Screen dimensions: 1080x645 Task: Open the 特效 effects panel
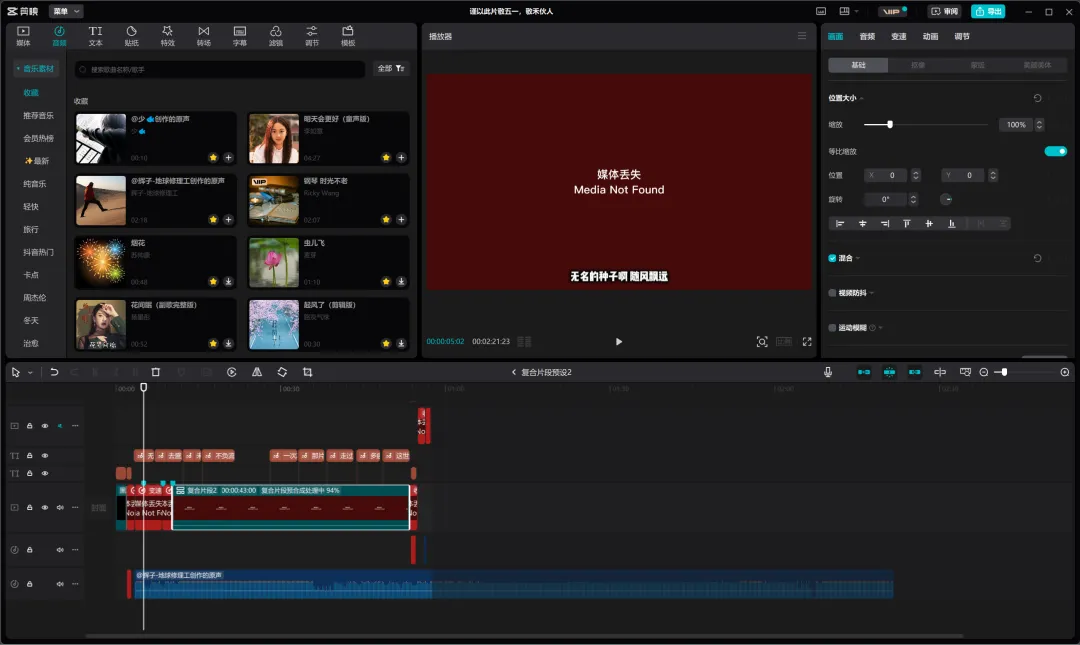click(167, 36)
